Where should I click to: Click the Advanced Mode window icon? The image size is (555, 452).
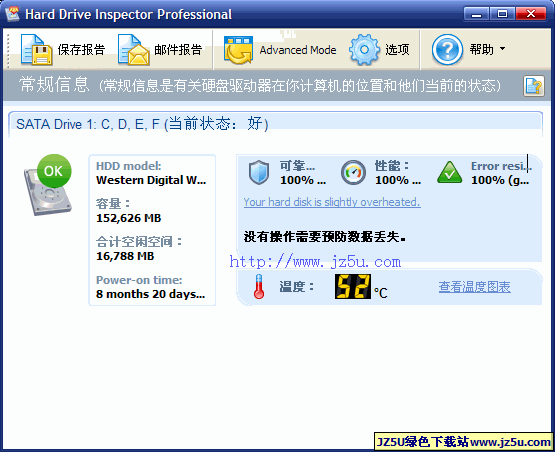[x=238, y=50]
